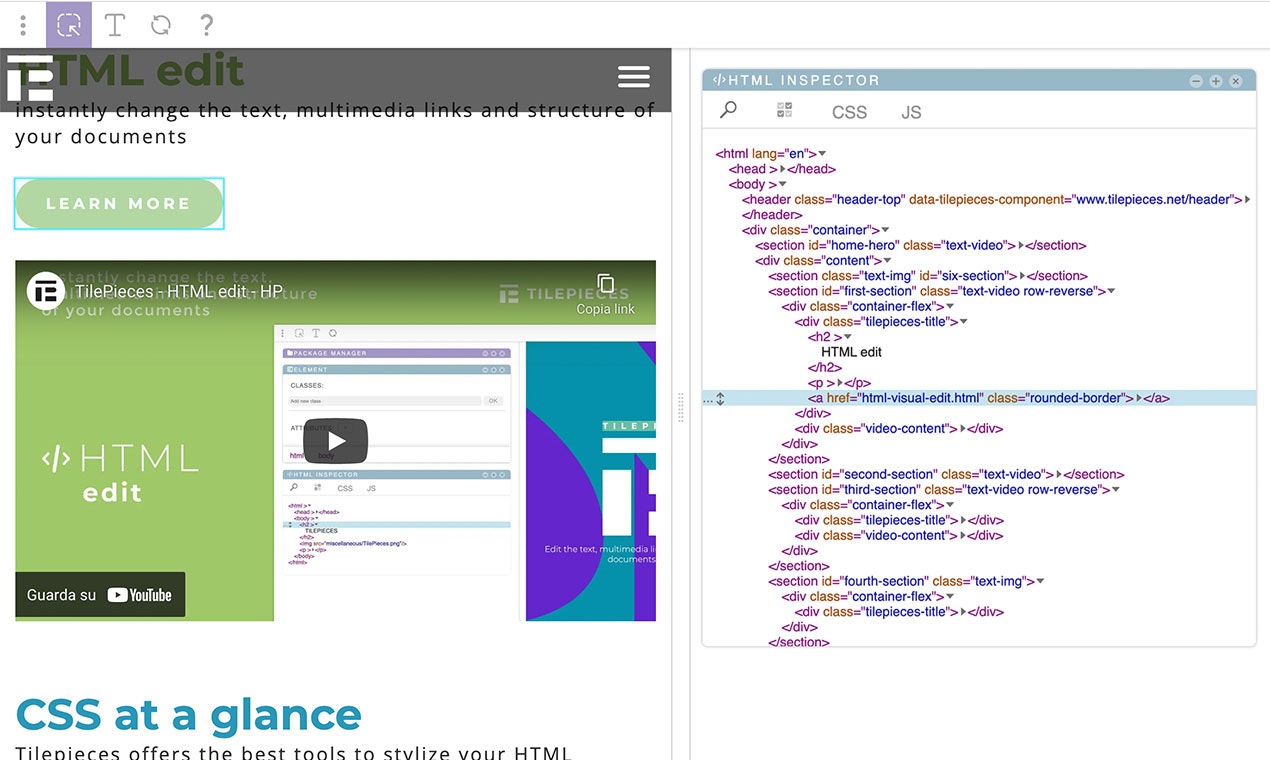
Task: Click Guarda su YouTube badge
Action: pos(100,595)
